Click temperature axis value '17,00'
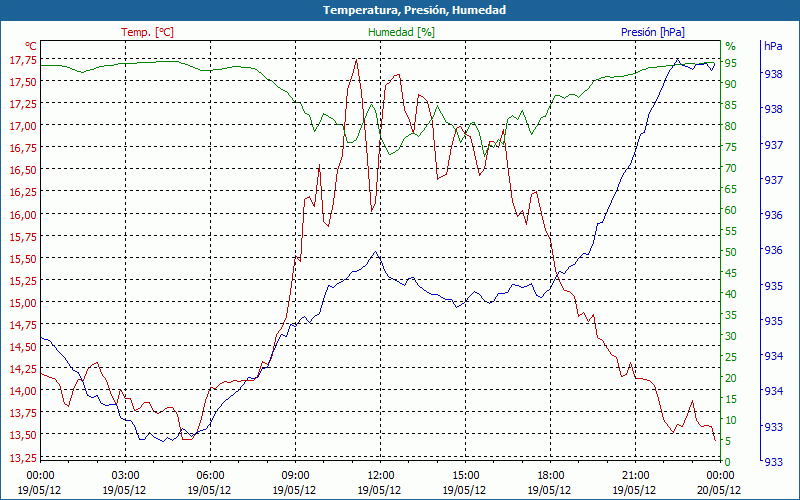The height and width of the screenshot is (500, 800). point(23,126)
